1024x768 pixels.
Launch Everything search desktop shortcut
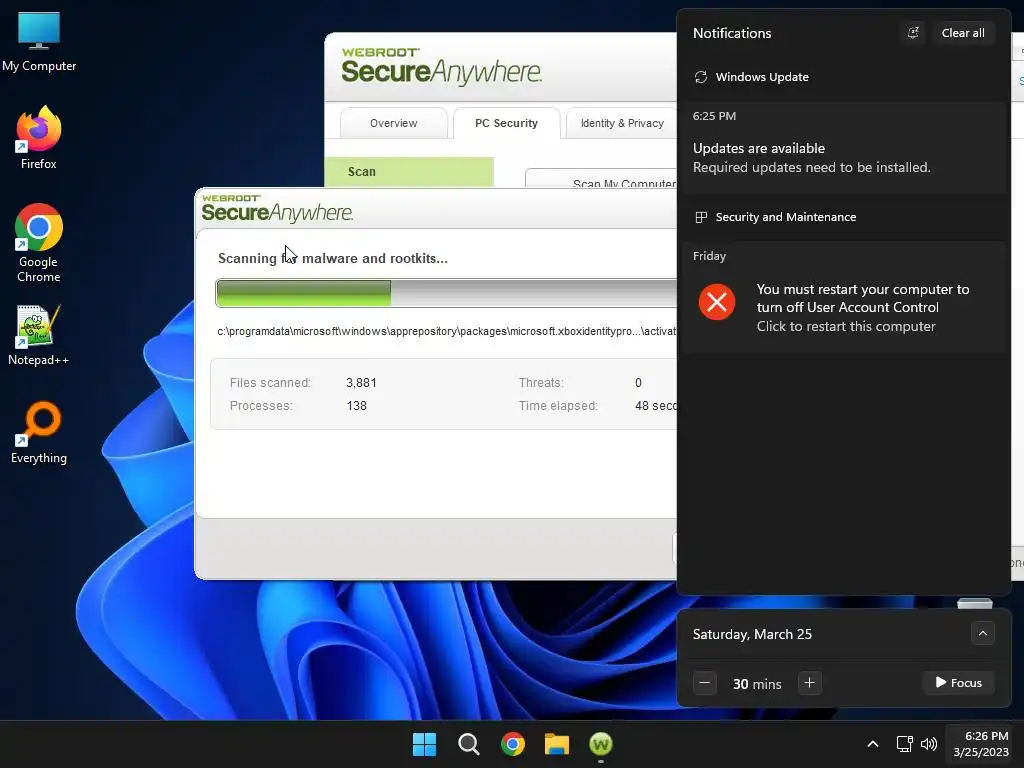pyautogui.click(x=39, y=432)
